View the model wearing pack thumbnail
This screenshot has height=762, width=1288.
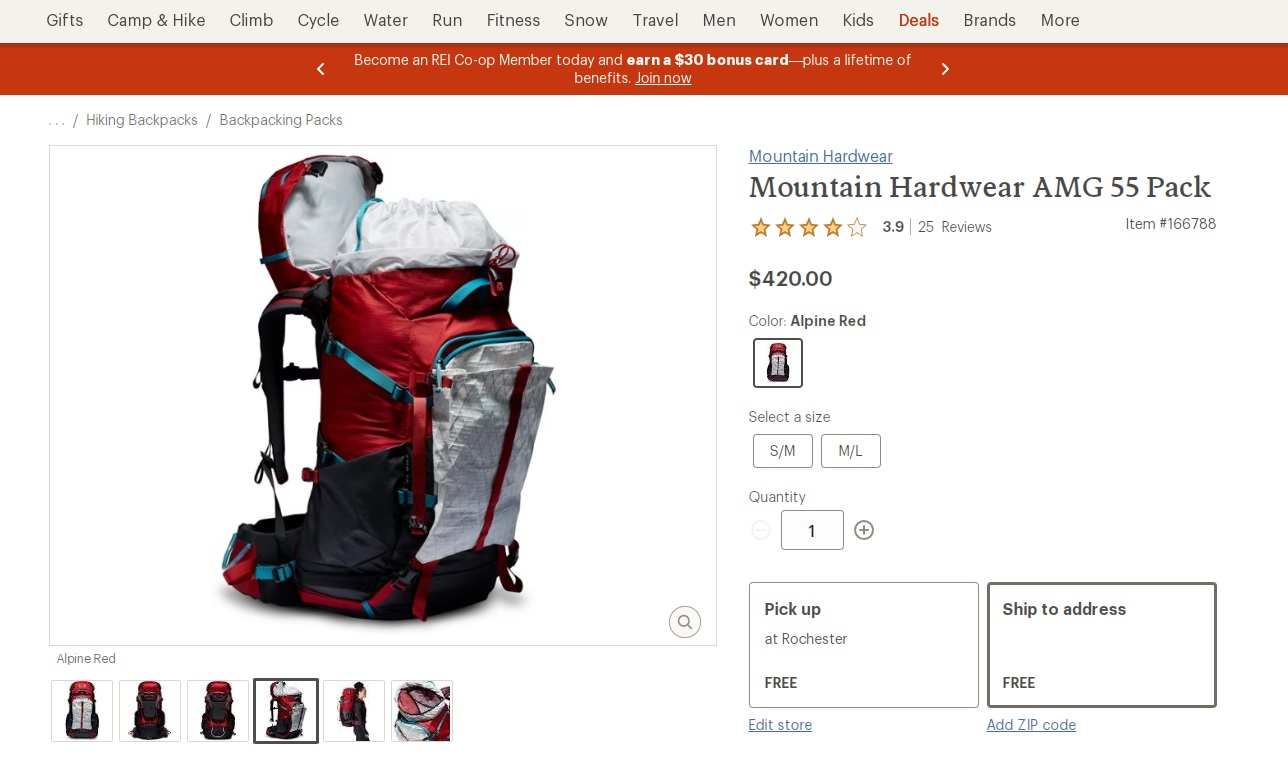click(x=354, y=711)
